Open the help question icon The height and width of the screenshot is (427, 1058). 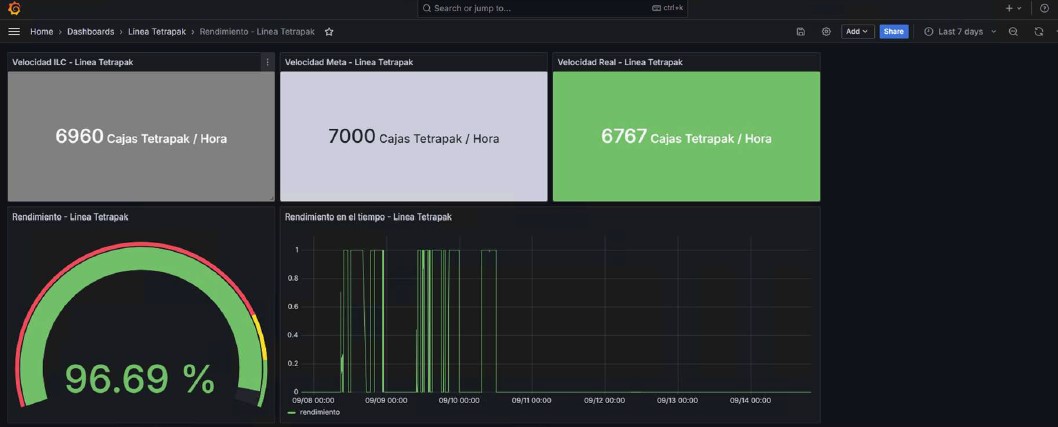click(1045, 8)
